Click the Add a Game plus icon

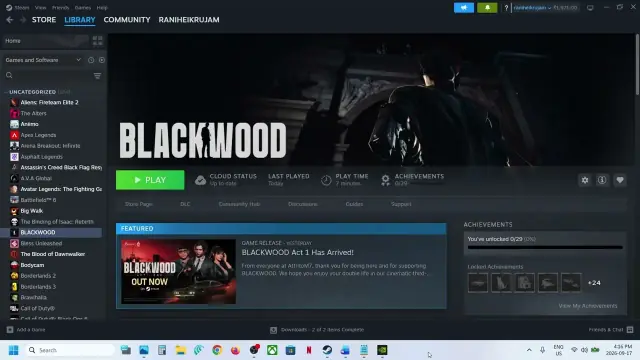click(10, 329)
